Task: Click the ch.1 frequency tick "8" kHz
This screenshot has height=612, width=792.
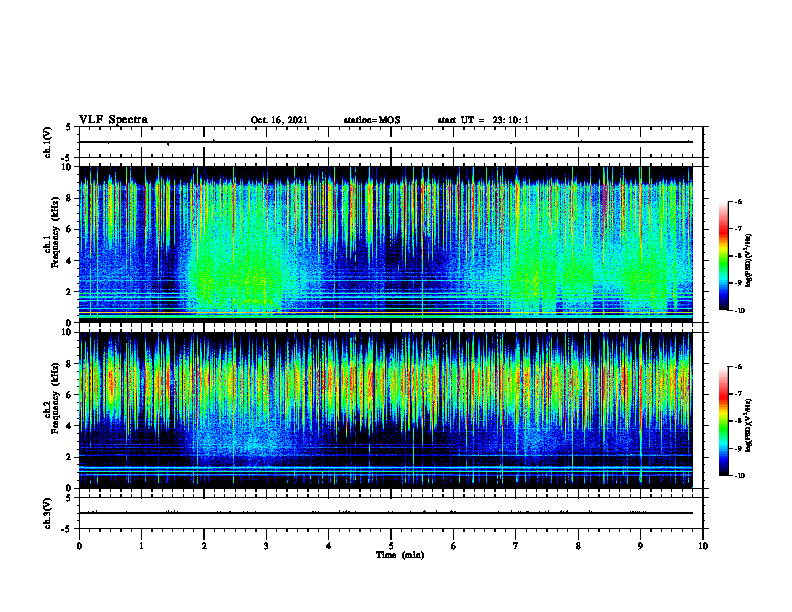Action: tap(69, 198)
